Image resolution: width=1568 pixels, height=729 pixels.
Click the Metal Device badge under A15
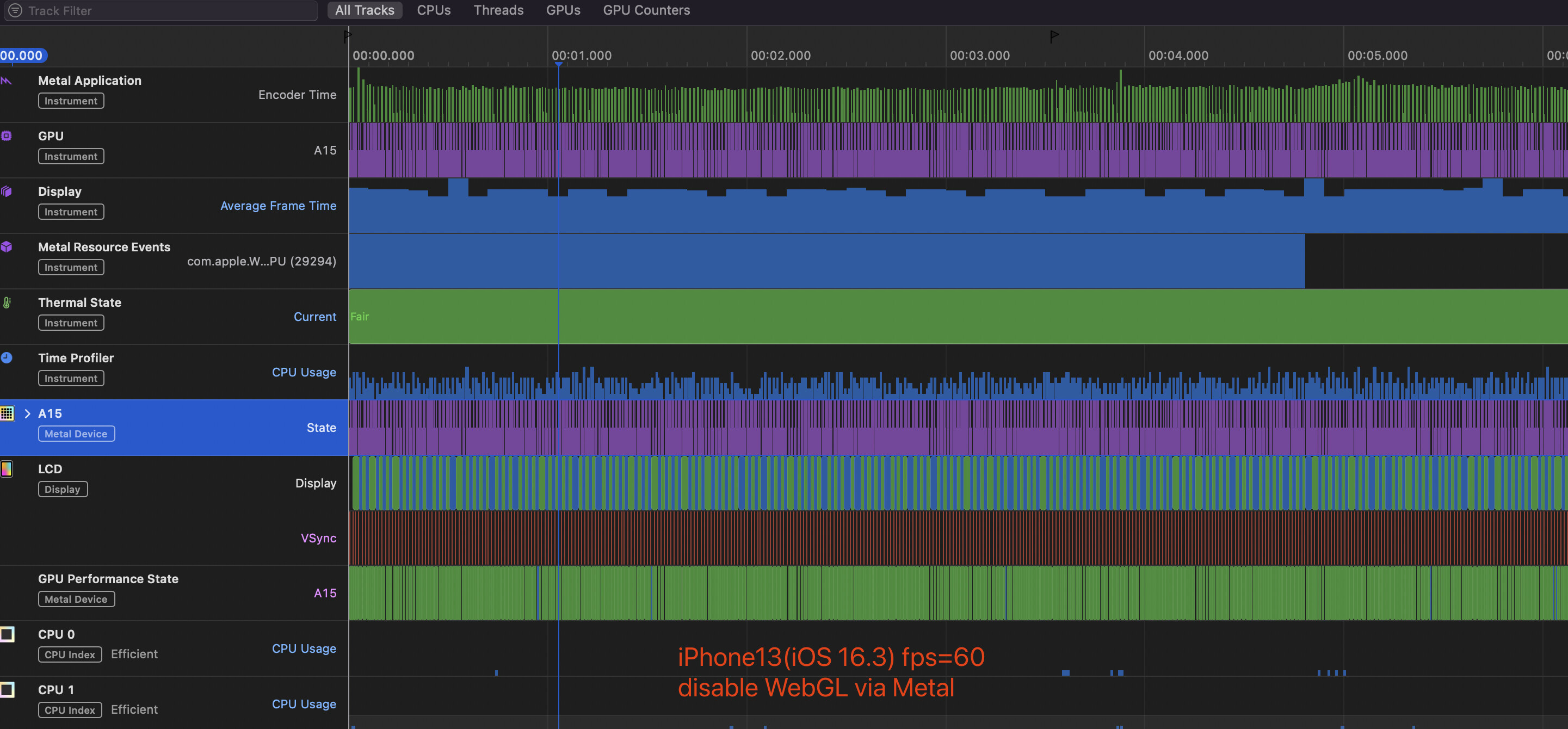(x=76, y=434)
